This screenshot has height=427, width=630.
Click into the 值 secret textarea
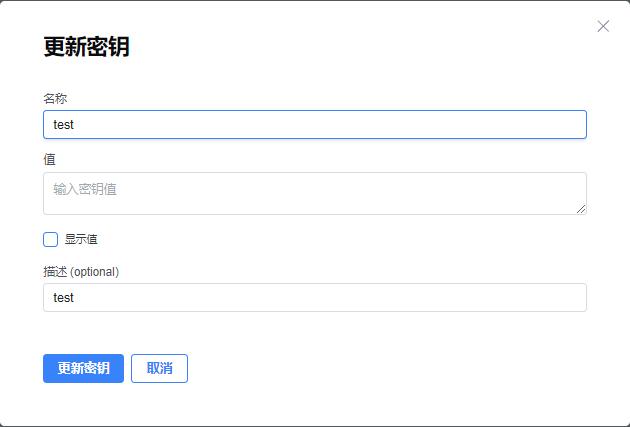point(314,193)
